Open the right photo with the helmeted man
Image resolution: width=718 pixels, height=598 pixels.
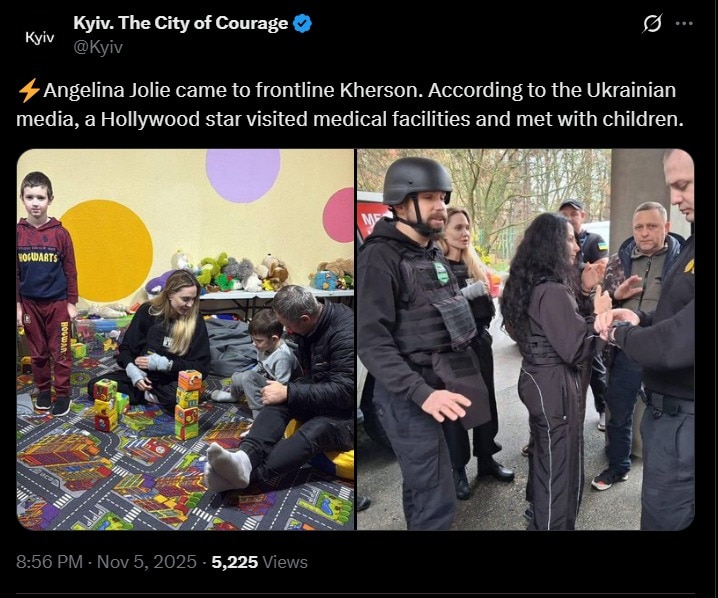coord(525,339)
